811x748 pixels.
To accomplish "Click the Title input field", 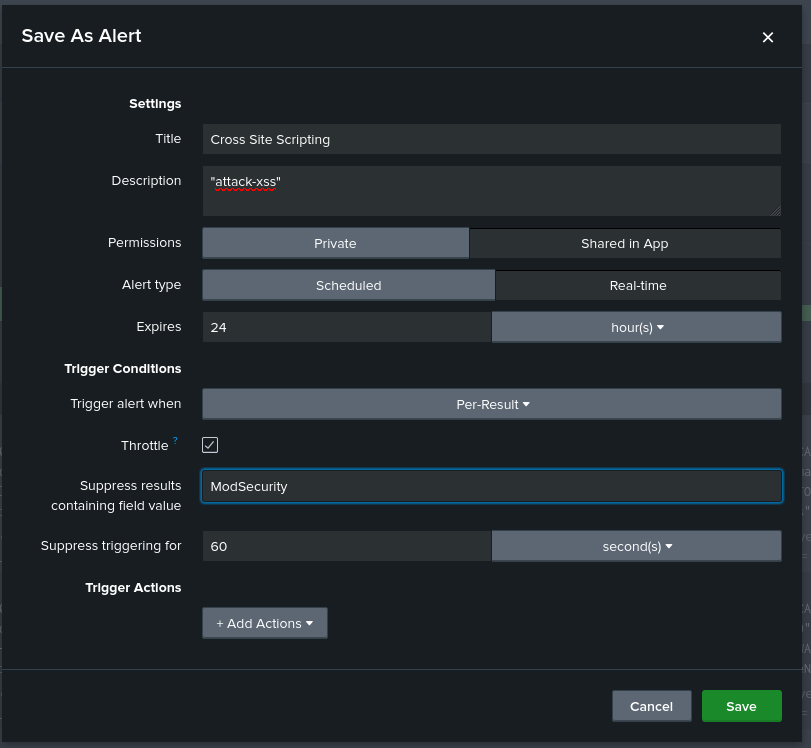I will 491,139.
